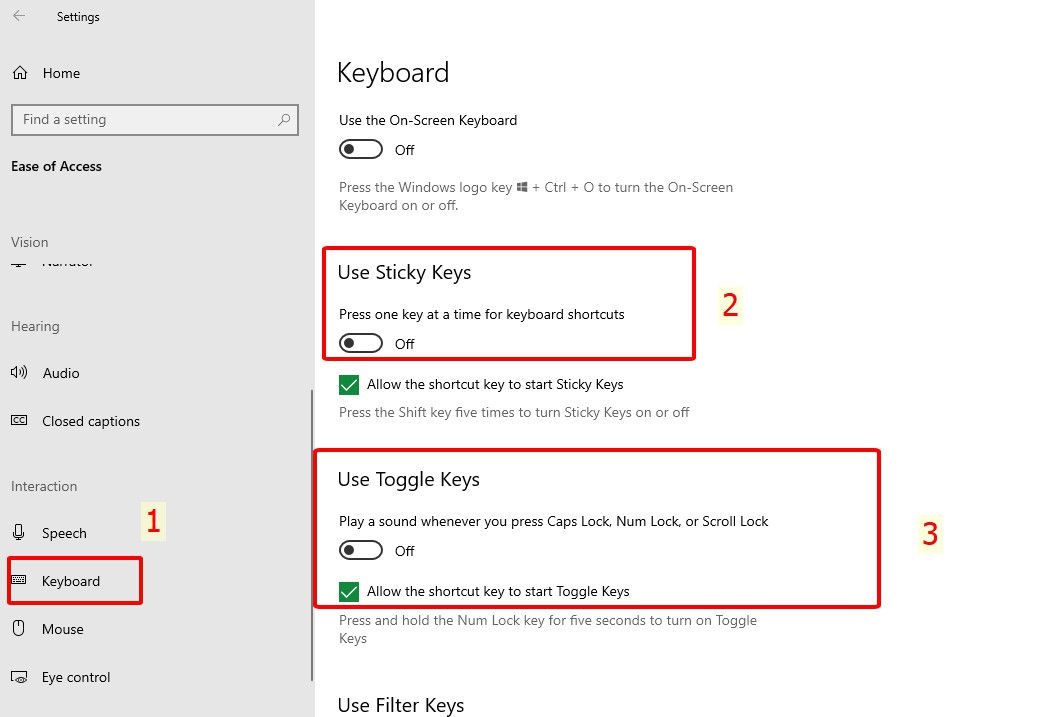Image resolution: width=1064 pixels, height=717 pixels.
Task: Click the Home house icon
Action: [x=20, y=73]
